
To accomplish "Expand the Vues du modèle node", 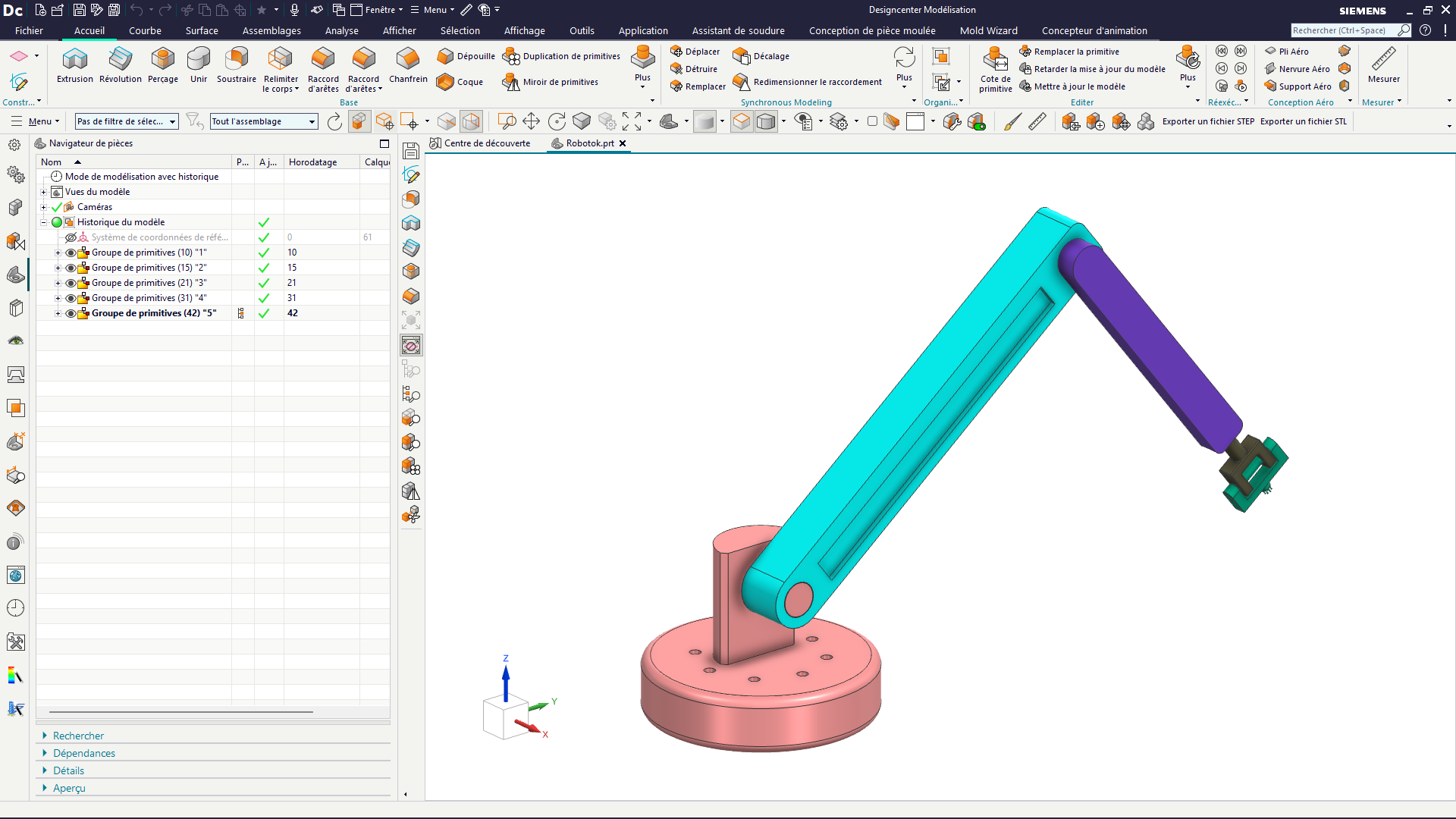I will (44, 192).
